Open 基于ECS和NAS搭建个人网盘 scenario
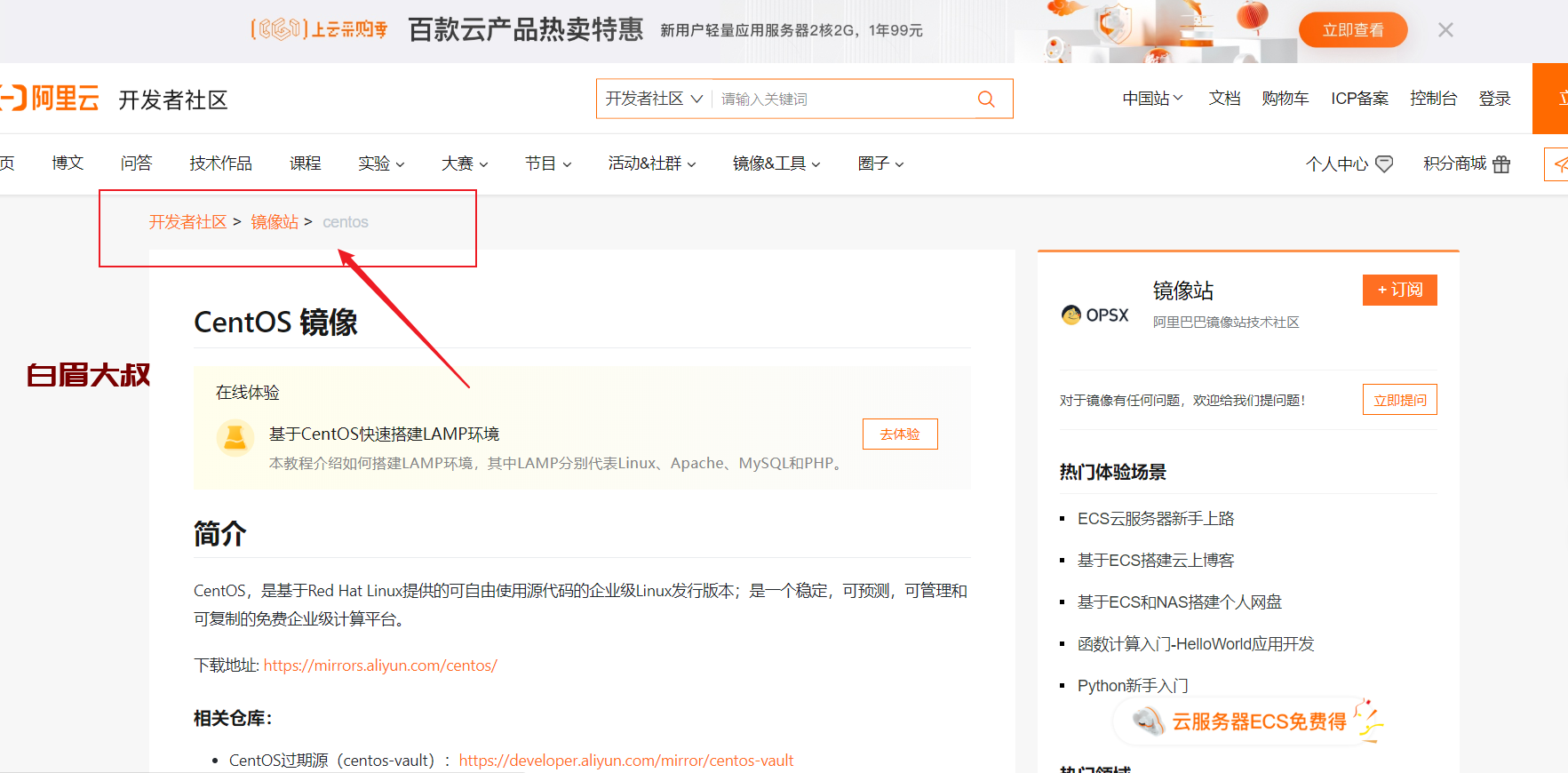 (x=1180, y=602)
